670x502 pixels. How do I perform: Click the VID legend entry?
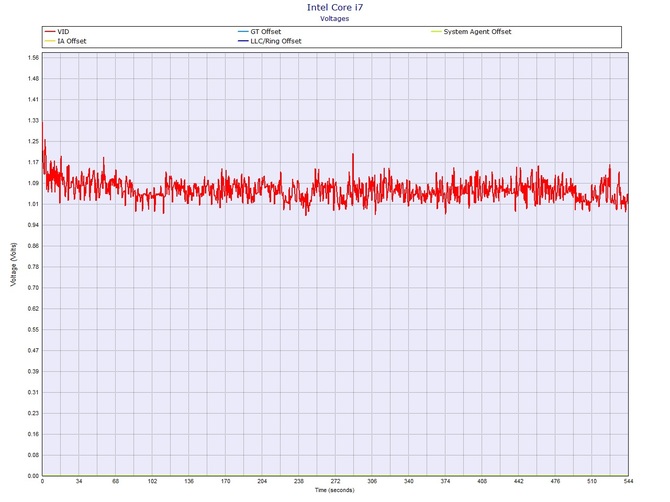point(57,32)
